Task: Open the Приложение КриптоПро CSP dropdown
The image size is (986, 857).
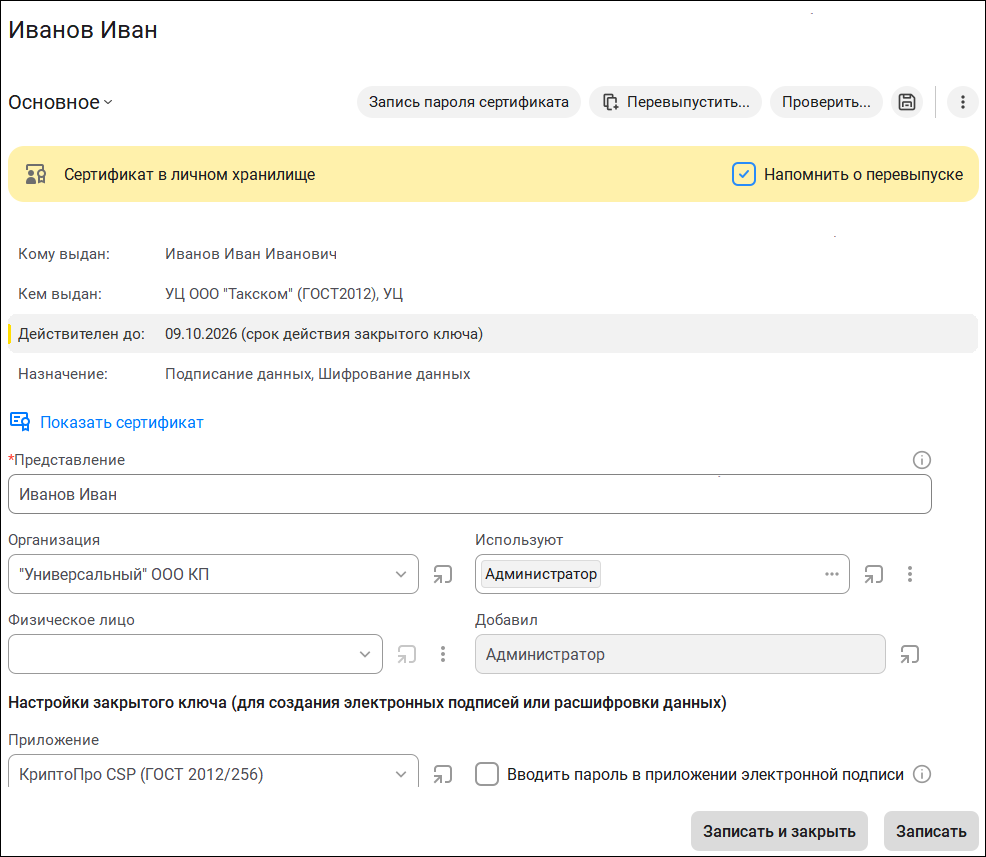Action: point(401,774)
